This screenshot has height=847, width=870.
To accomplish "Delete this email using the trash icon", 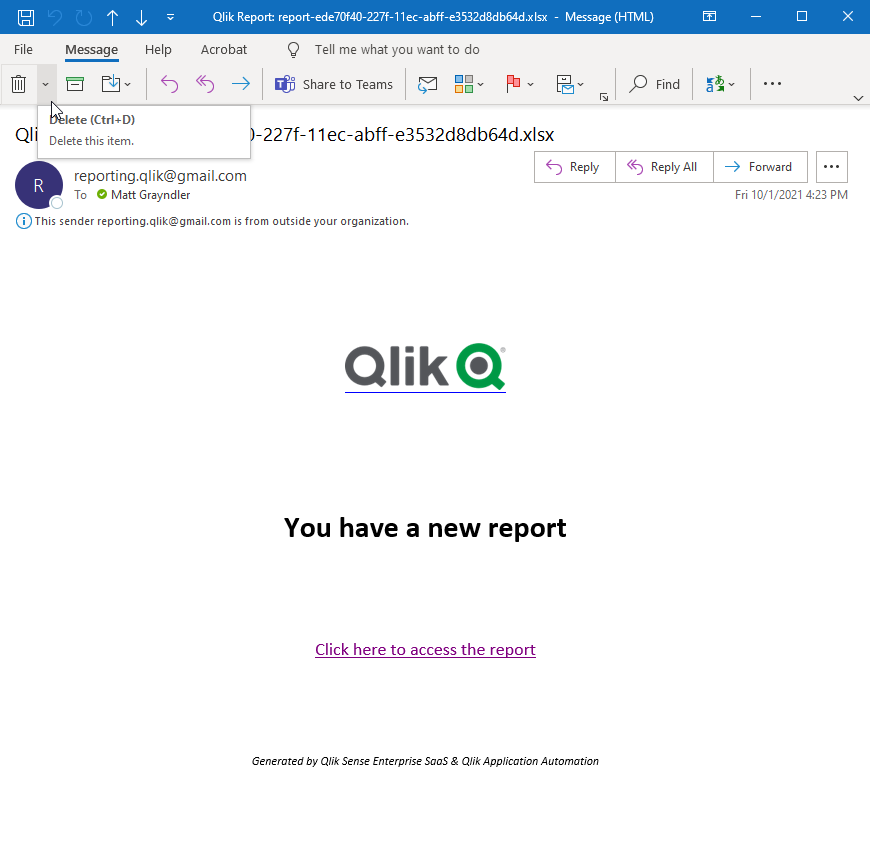I will point(17,84).
